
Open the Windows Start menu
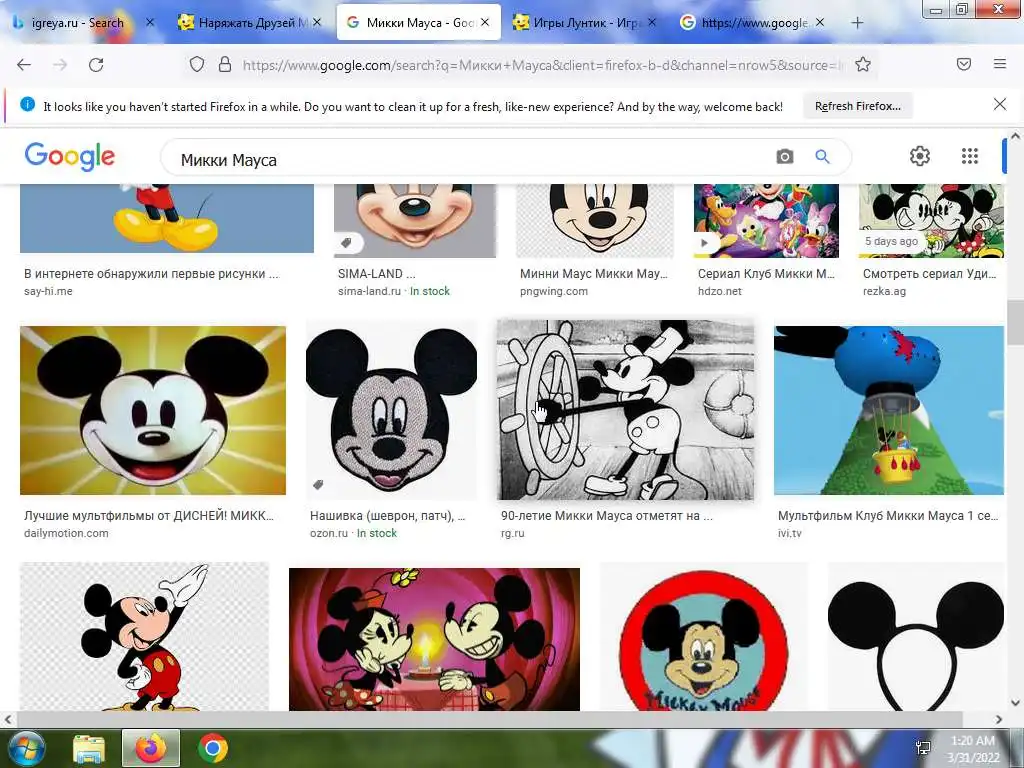[25, 748]
